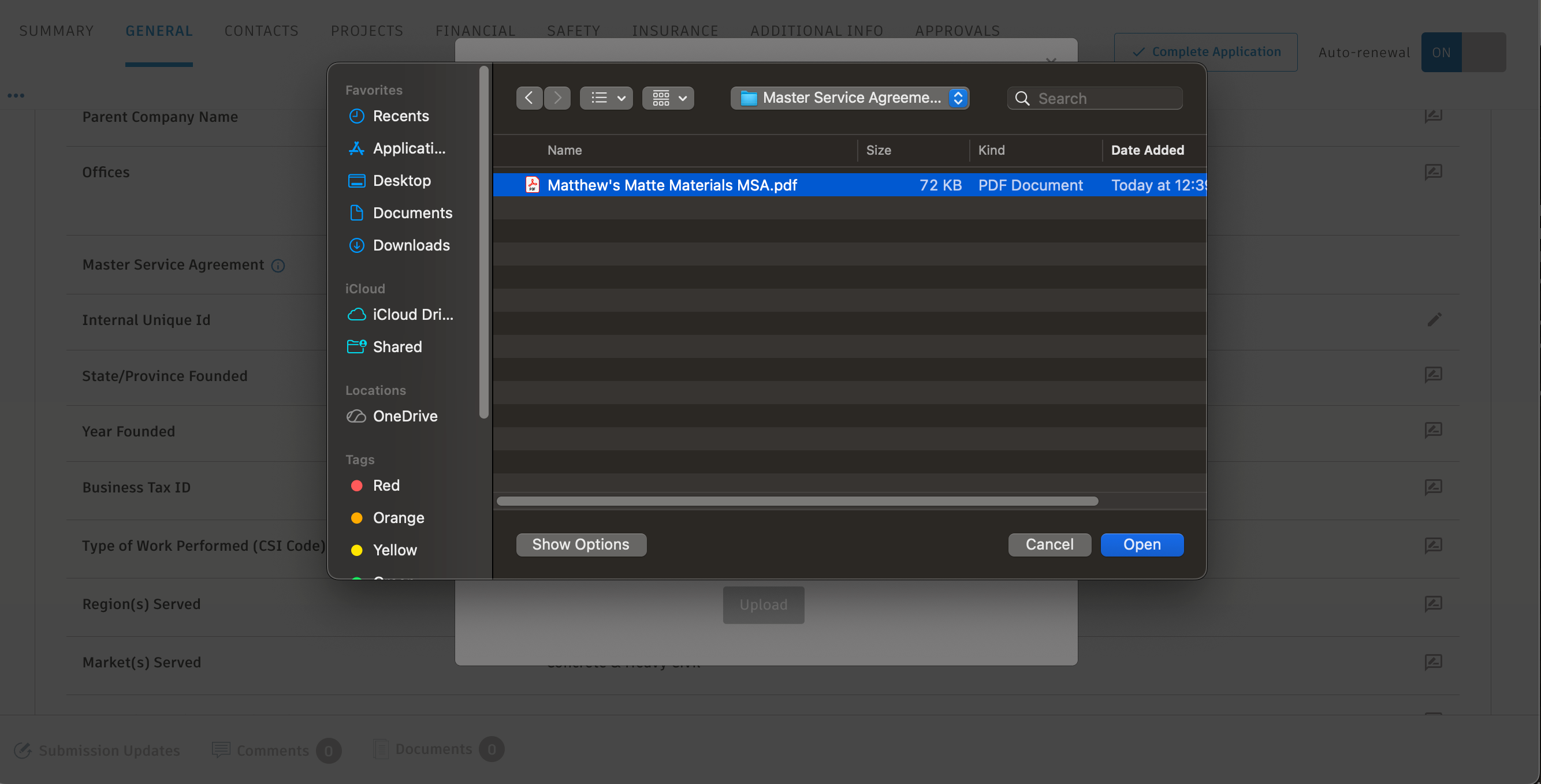The height and width of the screenshot is (784, 1541).
Task: Switch to the FINANCIAL tab
Action: (475, 31)
